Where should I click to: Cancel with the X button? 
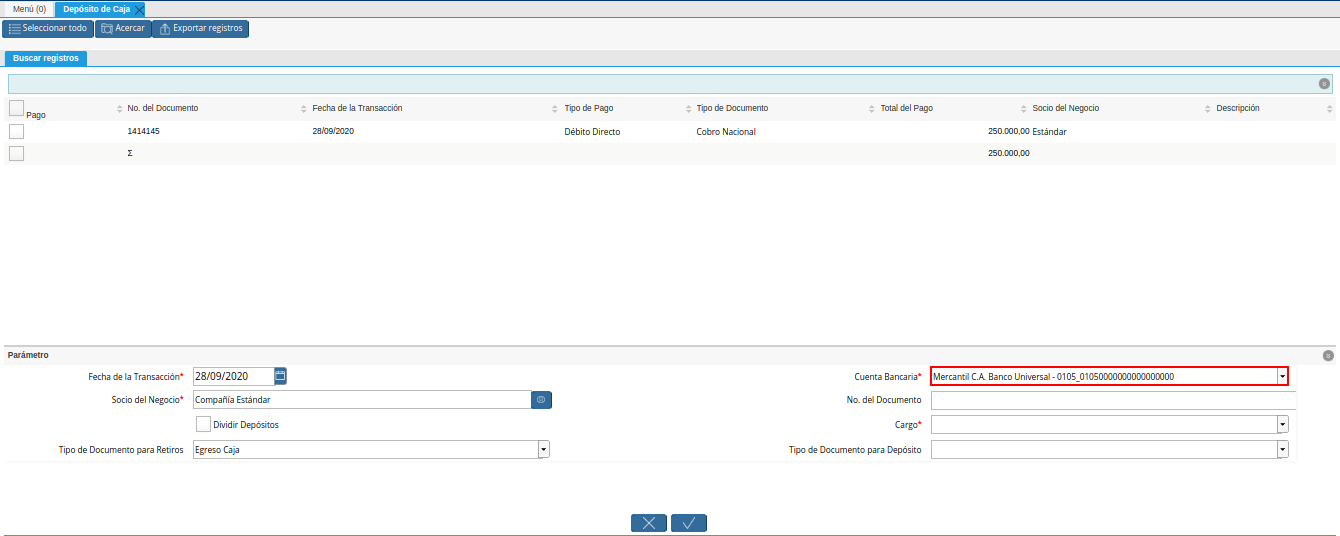click(x=649, y=523)
